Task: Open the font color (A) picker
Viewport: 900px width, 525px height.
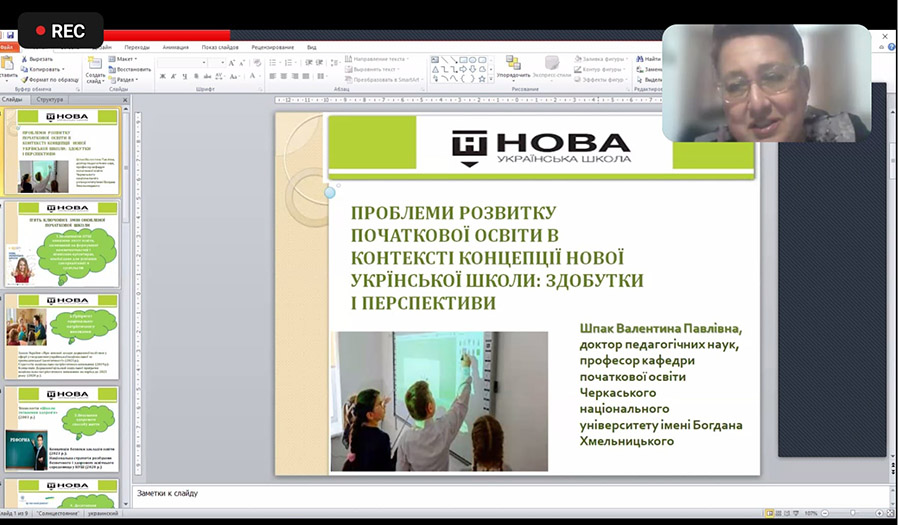Action: click(x=255, y=76)
